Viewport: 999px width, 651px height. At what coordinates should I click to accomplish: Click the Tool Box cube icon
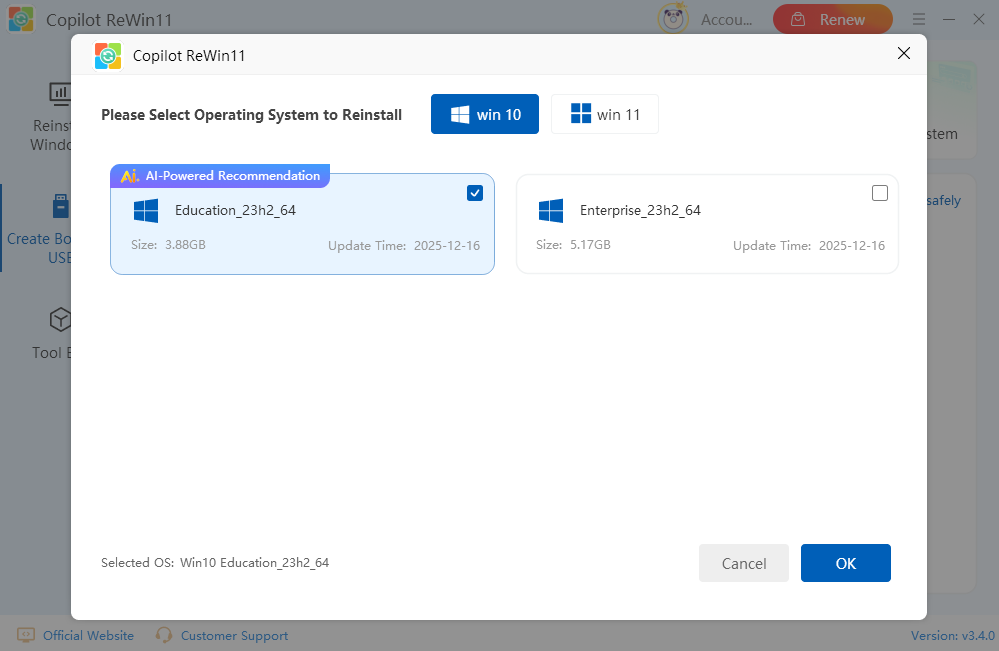coord(60,320)
